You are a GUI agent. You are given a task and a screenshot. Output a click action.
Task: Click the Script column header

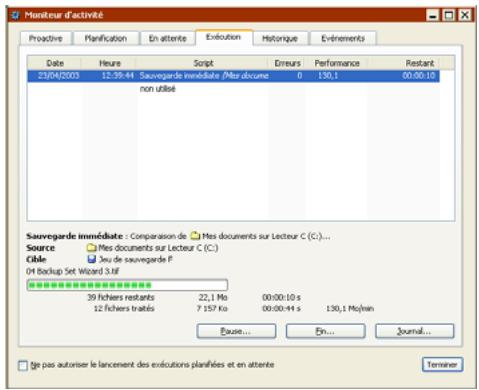[203, 63]
